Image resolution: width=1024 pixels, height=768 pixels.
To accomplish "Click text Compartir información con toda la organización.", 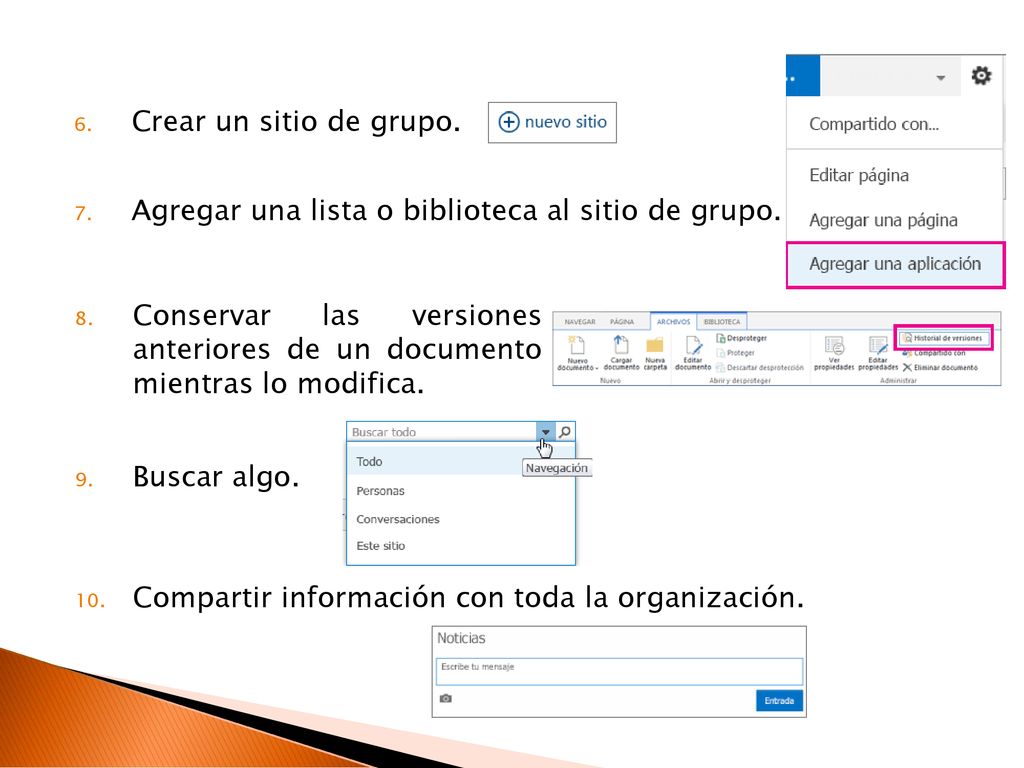I will point(468,598).
